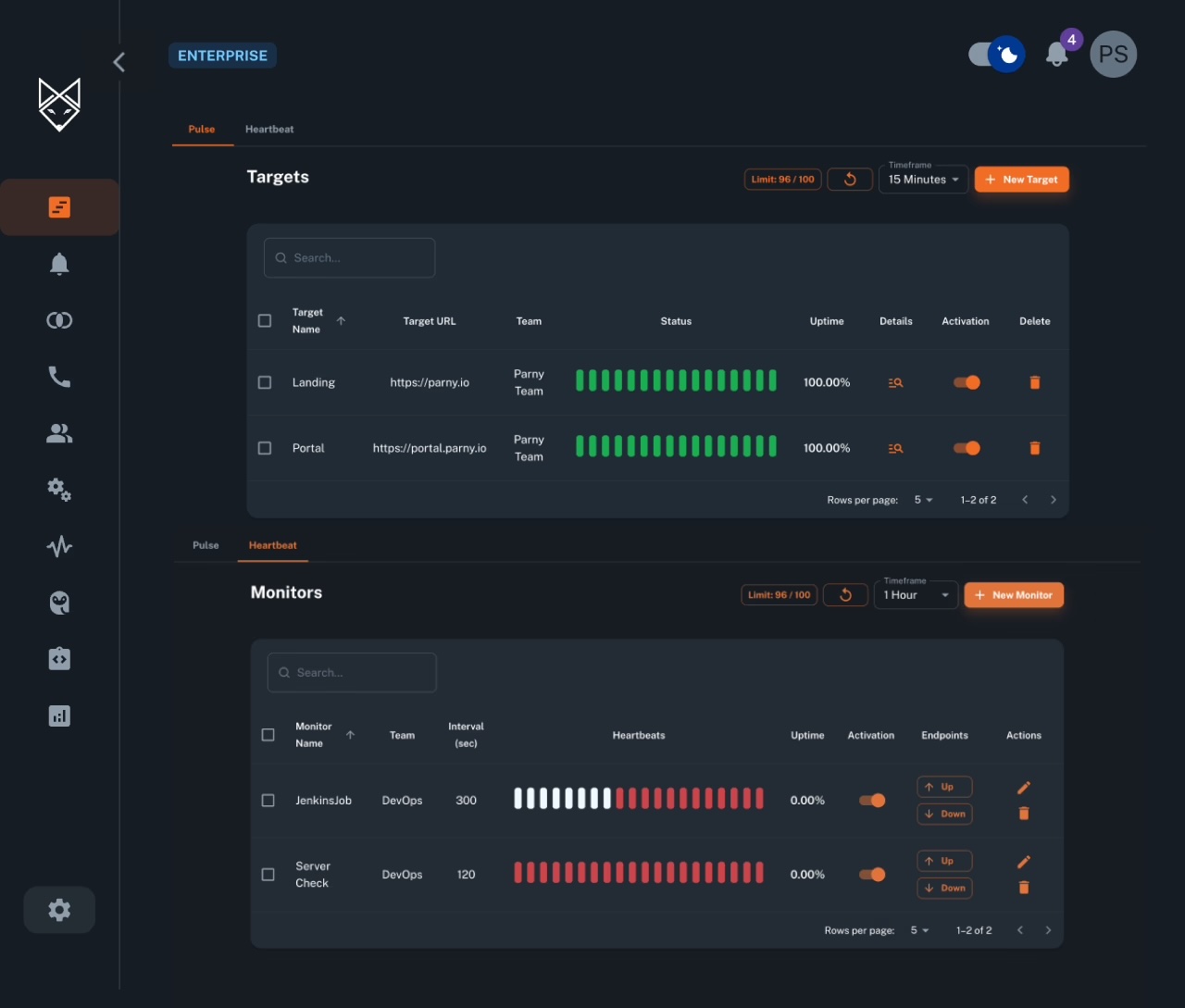Go to next page of Targets table

pyautogui.click(x=1054, y=500)
